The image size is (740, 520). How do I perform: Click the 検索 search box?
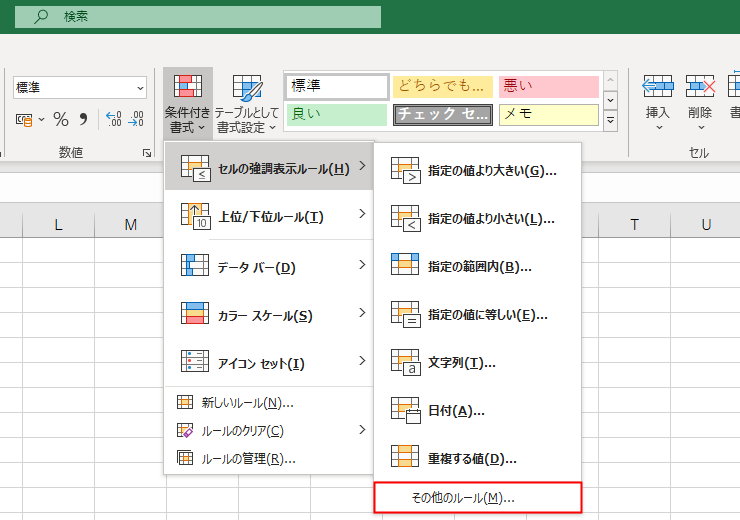tap(198, 17)
